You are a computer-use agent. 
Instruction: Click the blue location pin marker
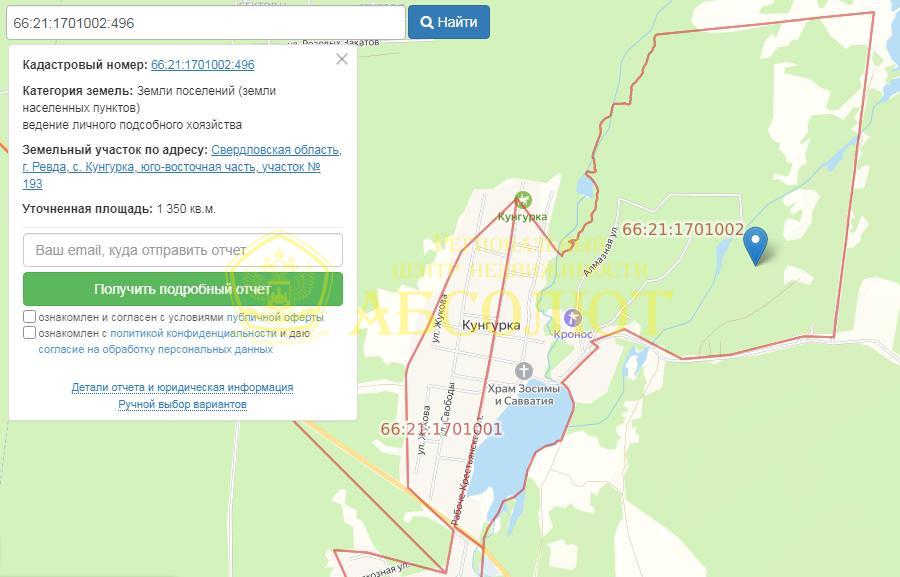[755, 246]
